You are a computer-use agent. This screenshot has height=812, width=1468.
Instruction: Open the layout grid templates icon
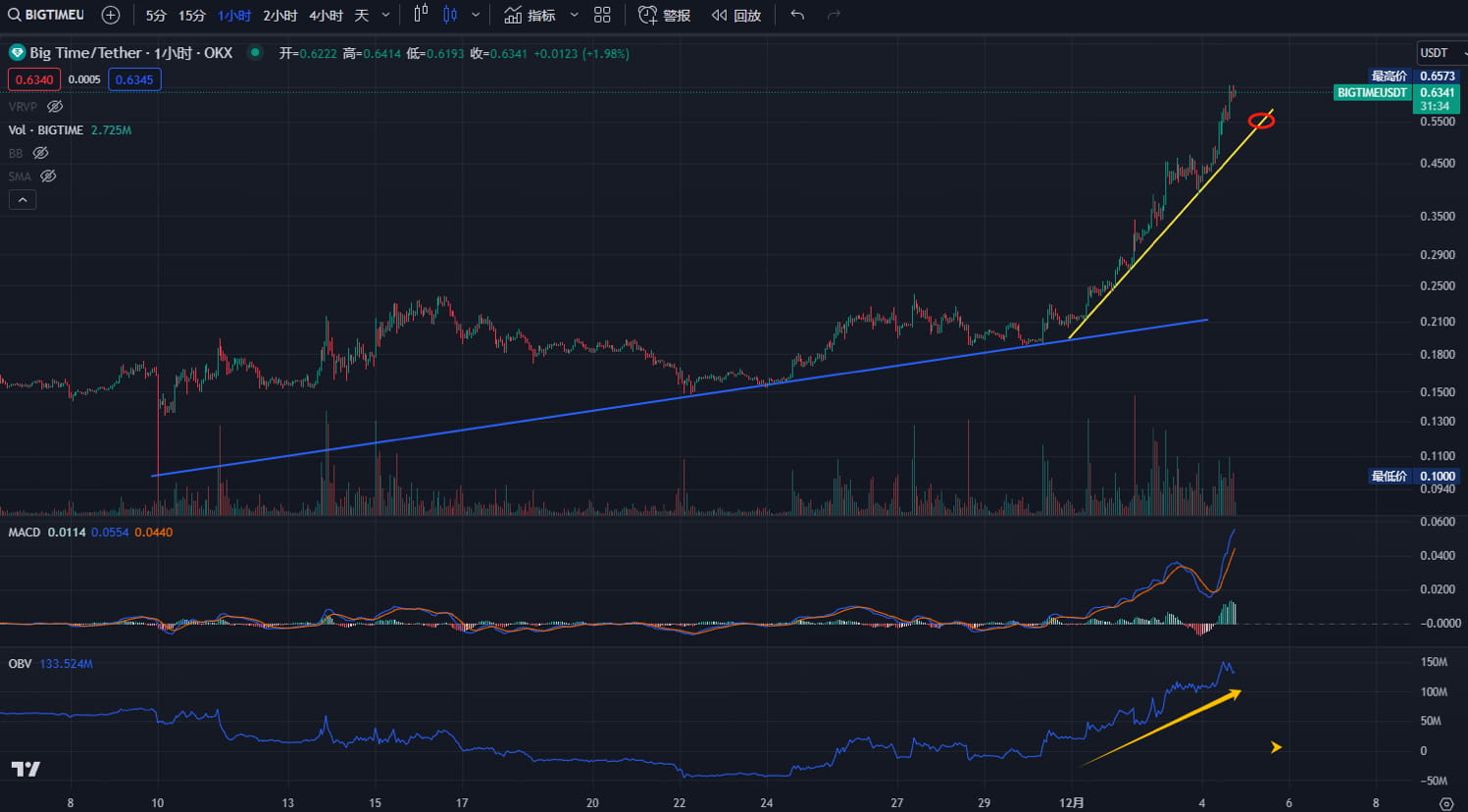coord(602,15)
